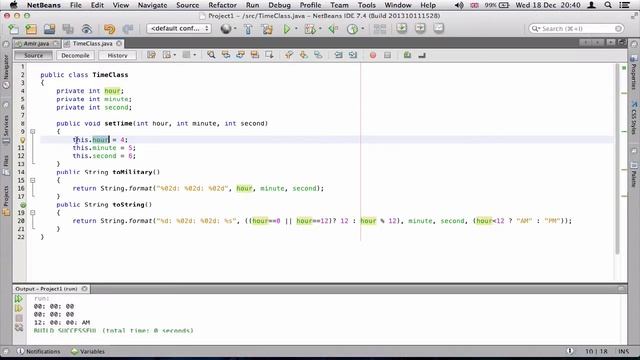Click the Last Edit icon in editor toolbar
Image resolution: width=640 pixels, height=360 pixels.
(x=151, y=55)
